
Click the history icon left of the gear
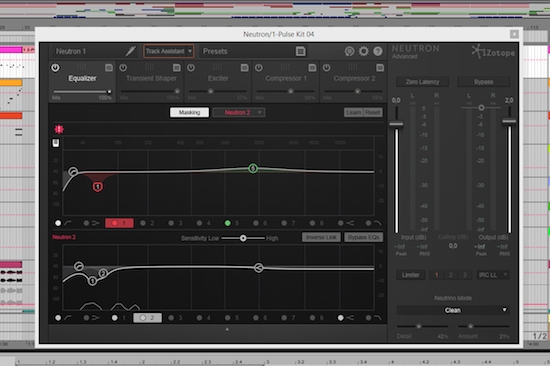coord(349,51)
